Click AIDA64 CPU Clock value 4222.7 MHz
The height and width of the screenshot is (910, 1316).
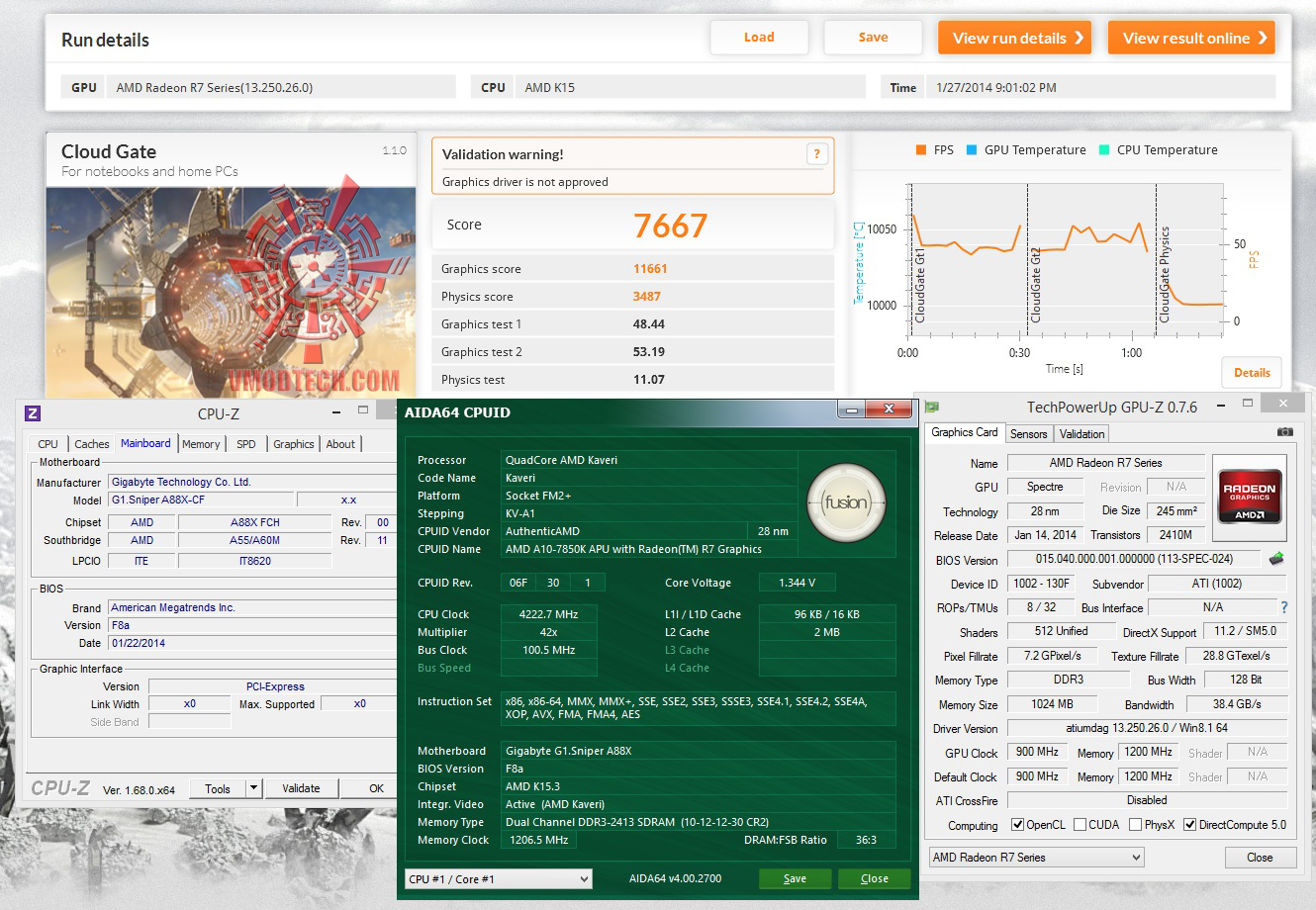click(548, 614)
